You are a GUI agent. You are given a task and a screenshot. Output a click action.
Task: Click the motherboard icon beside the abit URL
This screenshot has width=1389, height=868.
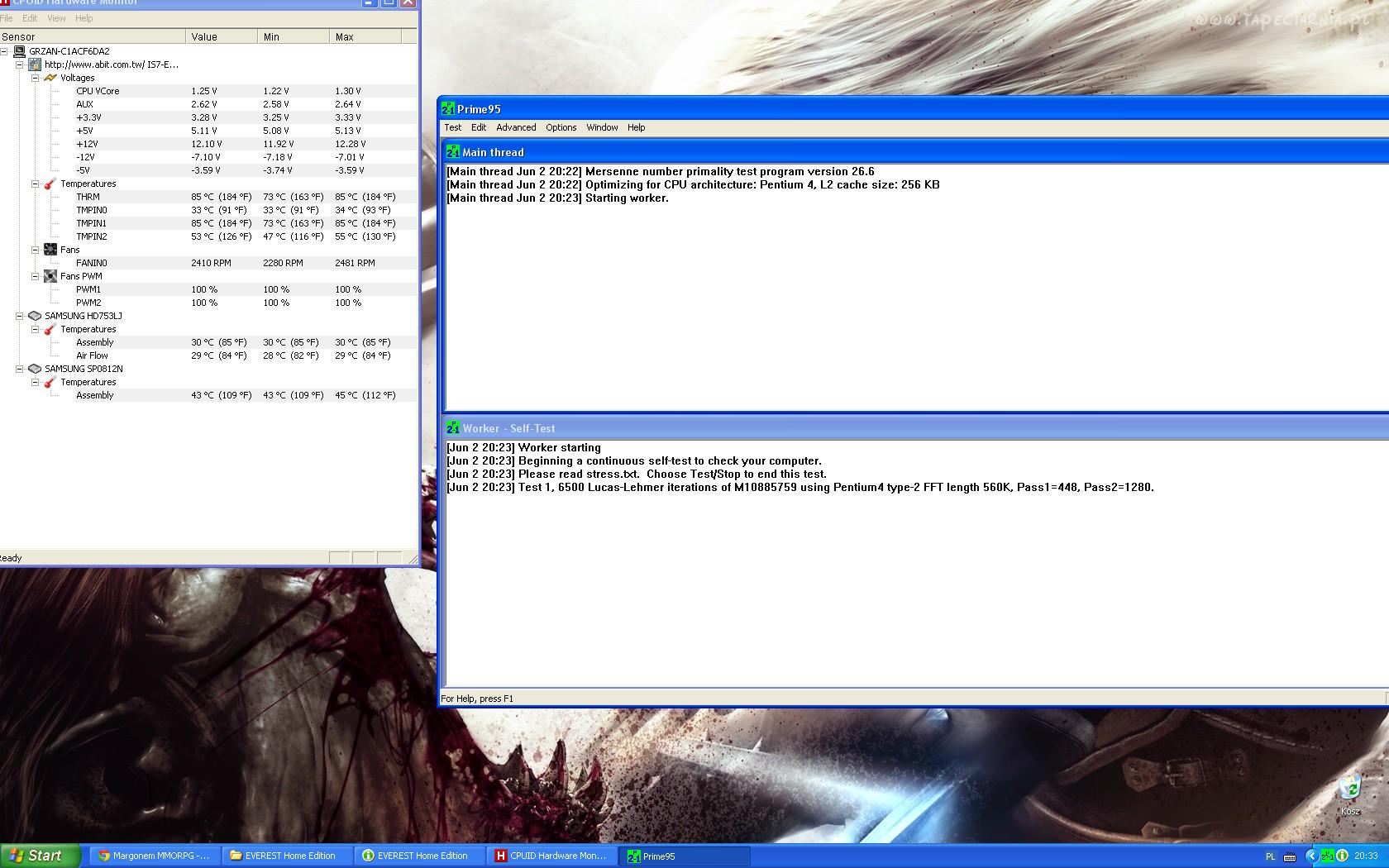(35, 64)
